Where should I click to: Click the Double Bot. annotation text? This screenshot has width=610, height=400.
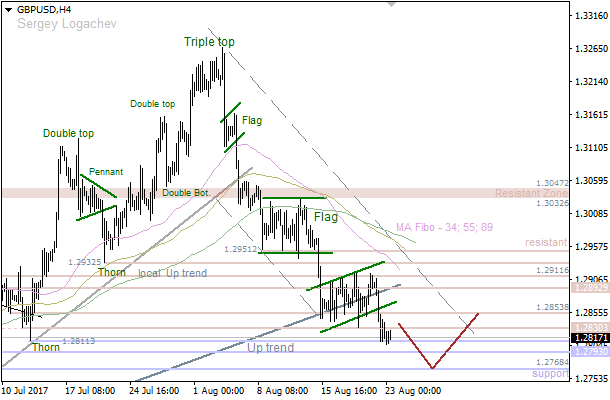pyautogui.click(x=186, y=193)
